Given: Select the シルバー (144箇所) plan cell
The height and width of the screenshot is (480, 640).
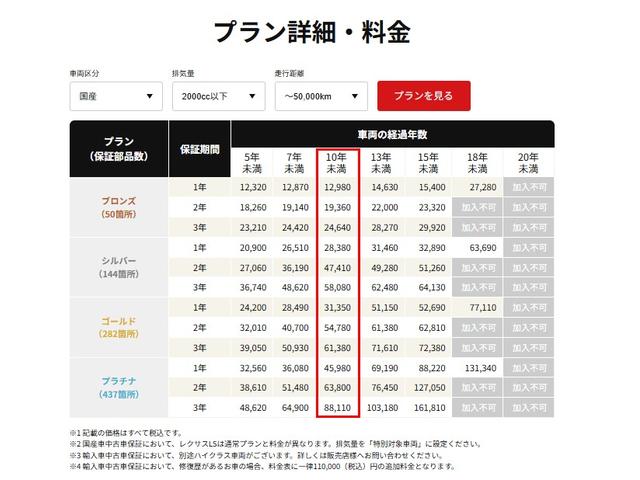Looking at the screenshot, I should click(x=119, y=267).
